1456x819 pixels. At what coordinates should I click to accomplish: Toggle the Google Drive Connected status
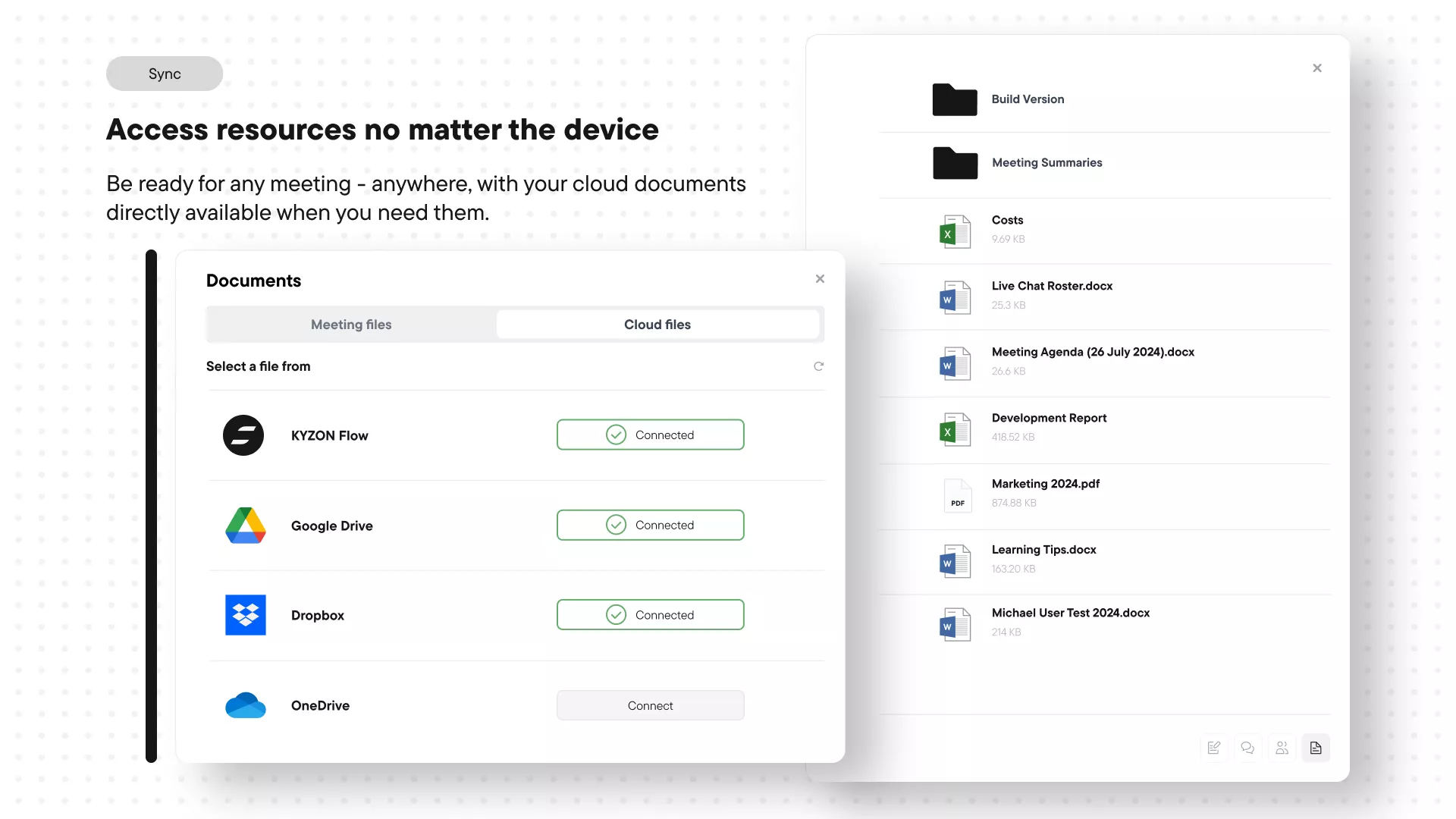650,525
